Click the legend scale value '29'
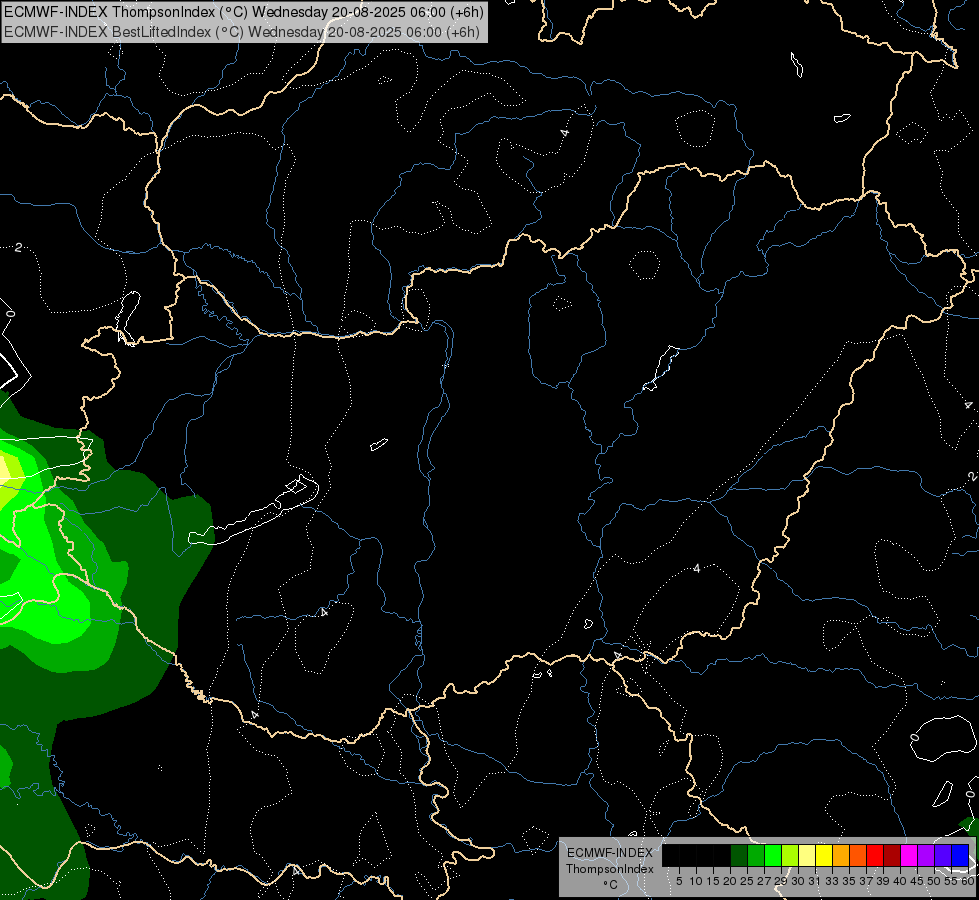Screen dimensions: 979x900 [x=781, y=881]
